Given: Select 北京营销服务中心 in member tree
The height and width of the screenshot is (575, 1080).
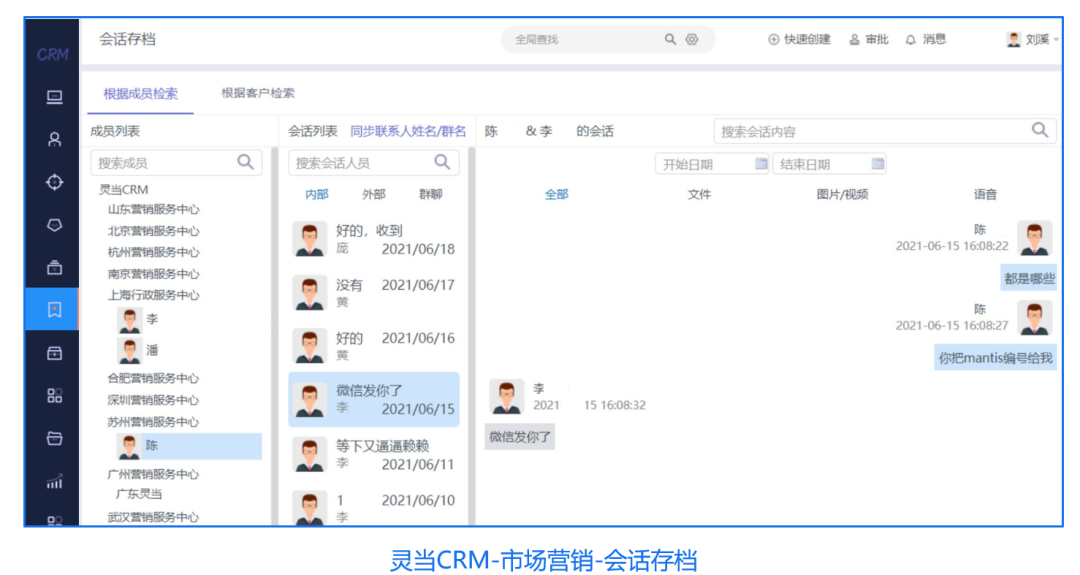Looking at the screenshot, I should point(153,231).
